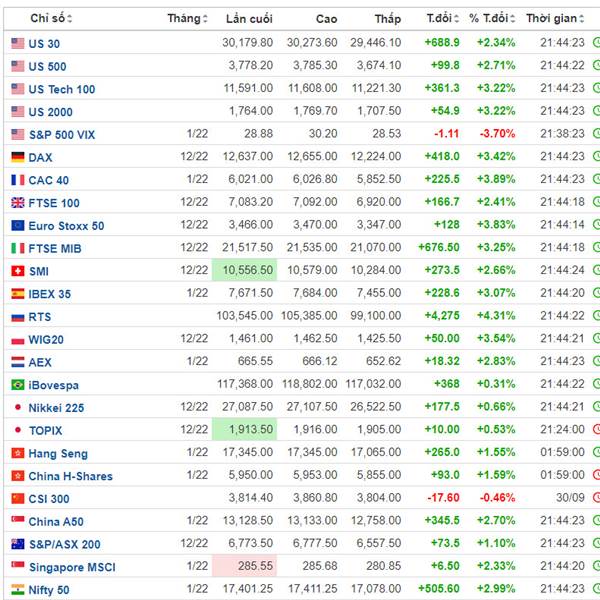Click the French flag next to CAC 40

pos(18,180)
